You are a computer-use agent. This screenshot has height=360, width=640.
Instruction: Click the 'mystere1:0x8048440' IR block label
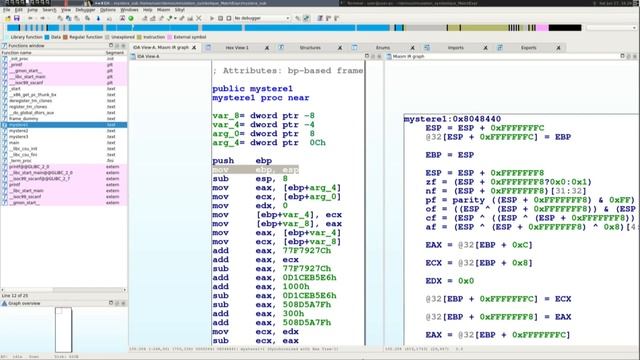(452, 119)
